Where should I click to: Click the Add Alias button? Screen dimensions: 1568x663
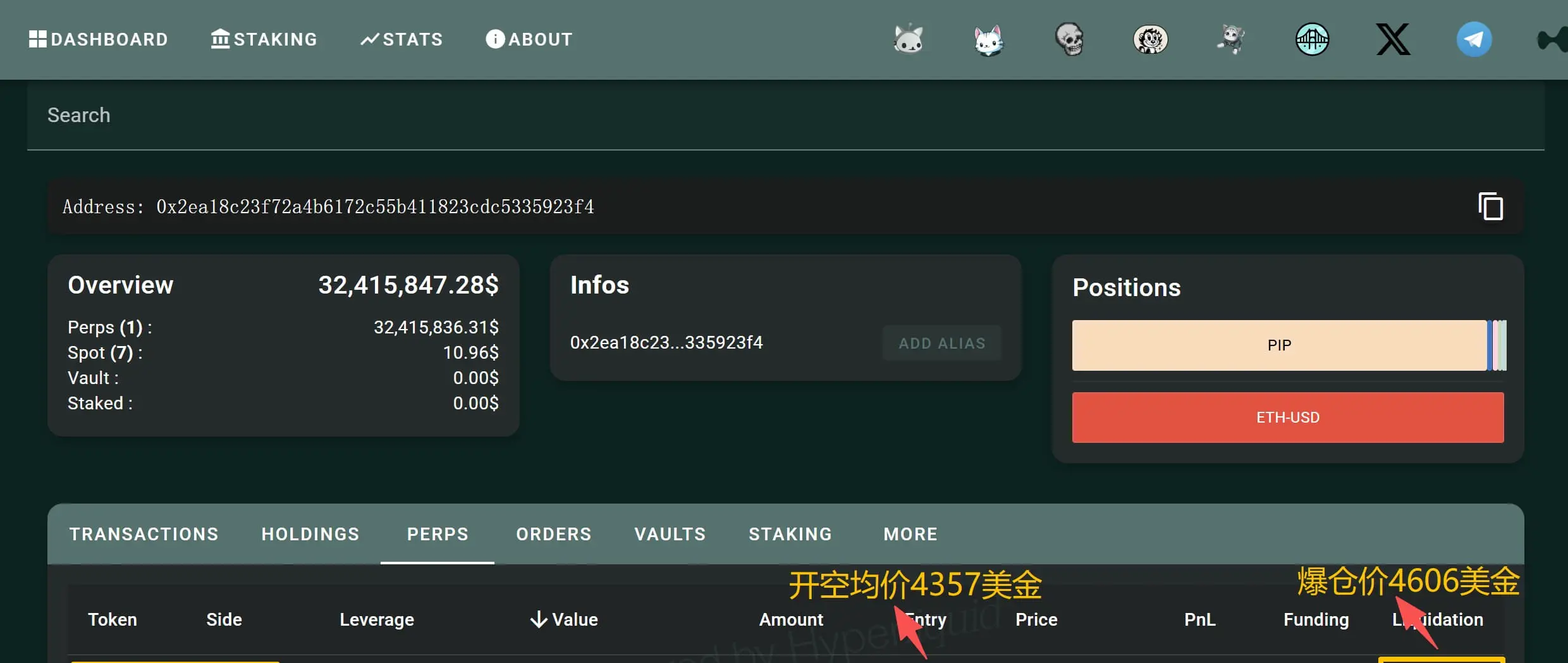(x=942, y=343)
